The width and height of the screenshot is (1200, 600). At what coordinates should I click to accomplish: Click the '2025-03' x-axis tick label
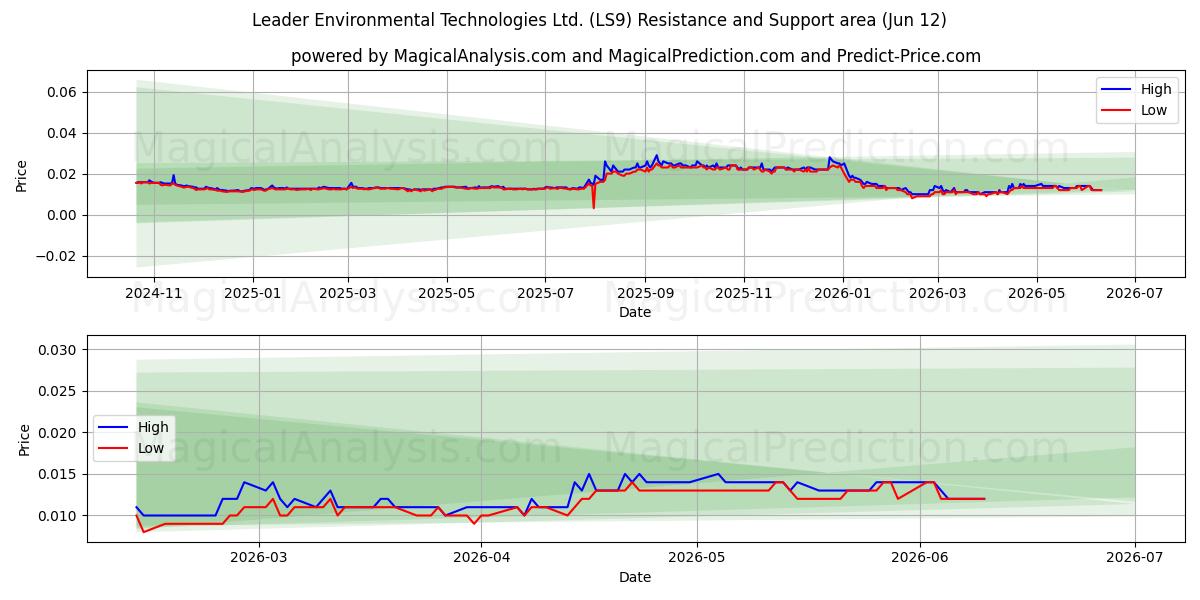(348, 294)
